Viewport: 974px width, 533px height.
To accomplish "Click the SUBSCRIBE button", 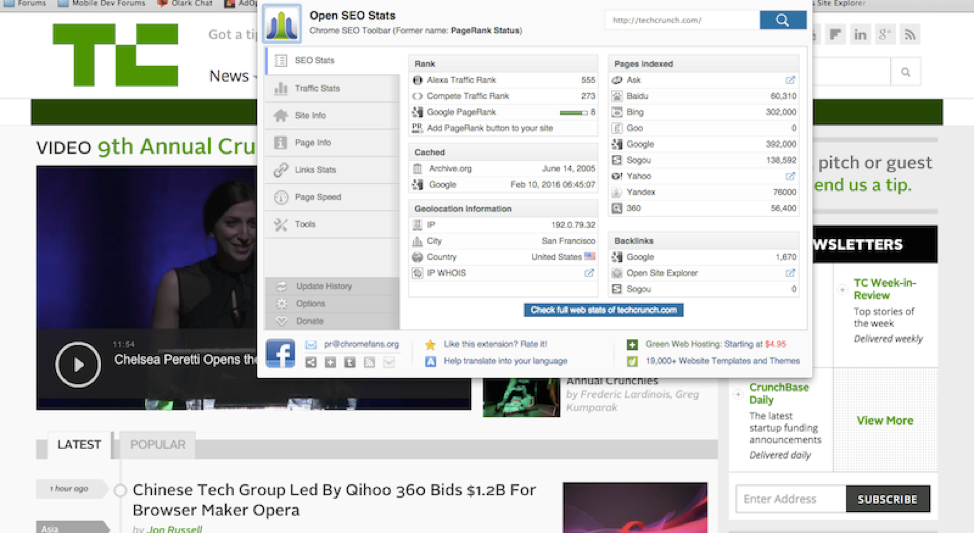I will tap(887, 499).
